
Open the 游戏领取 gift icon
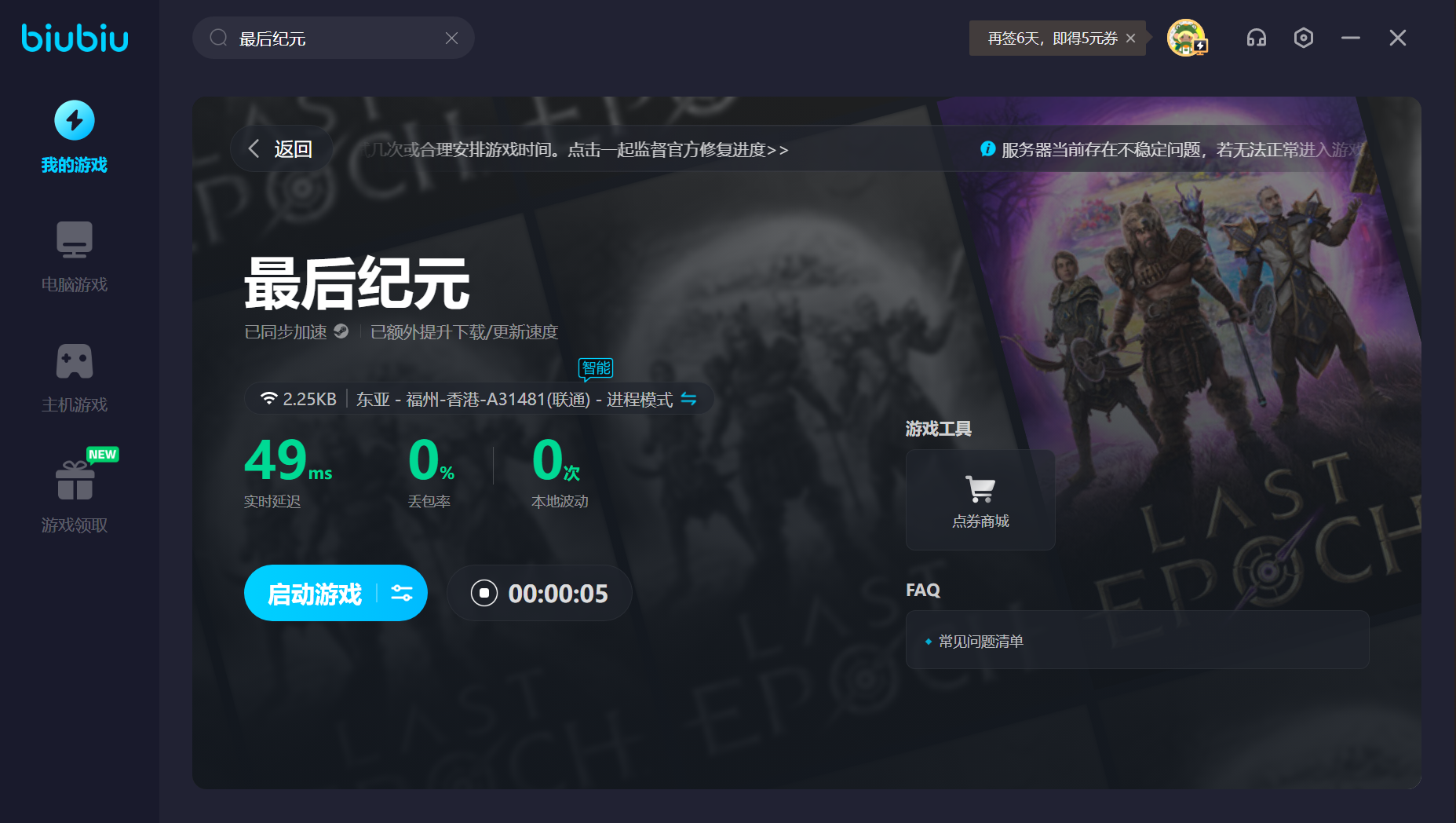(x=75, y=481)
